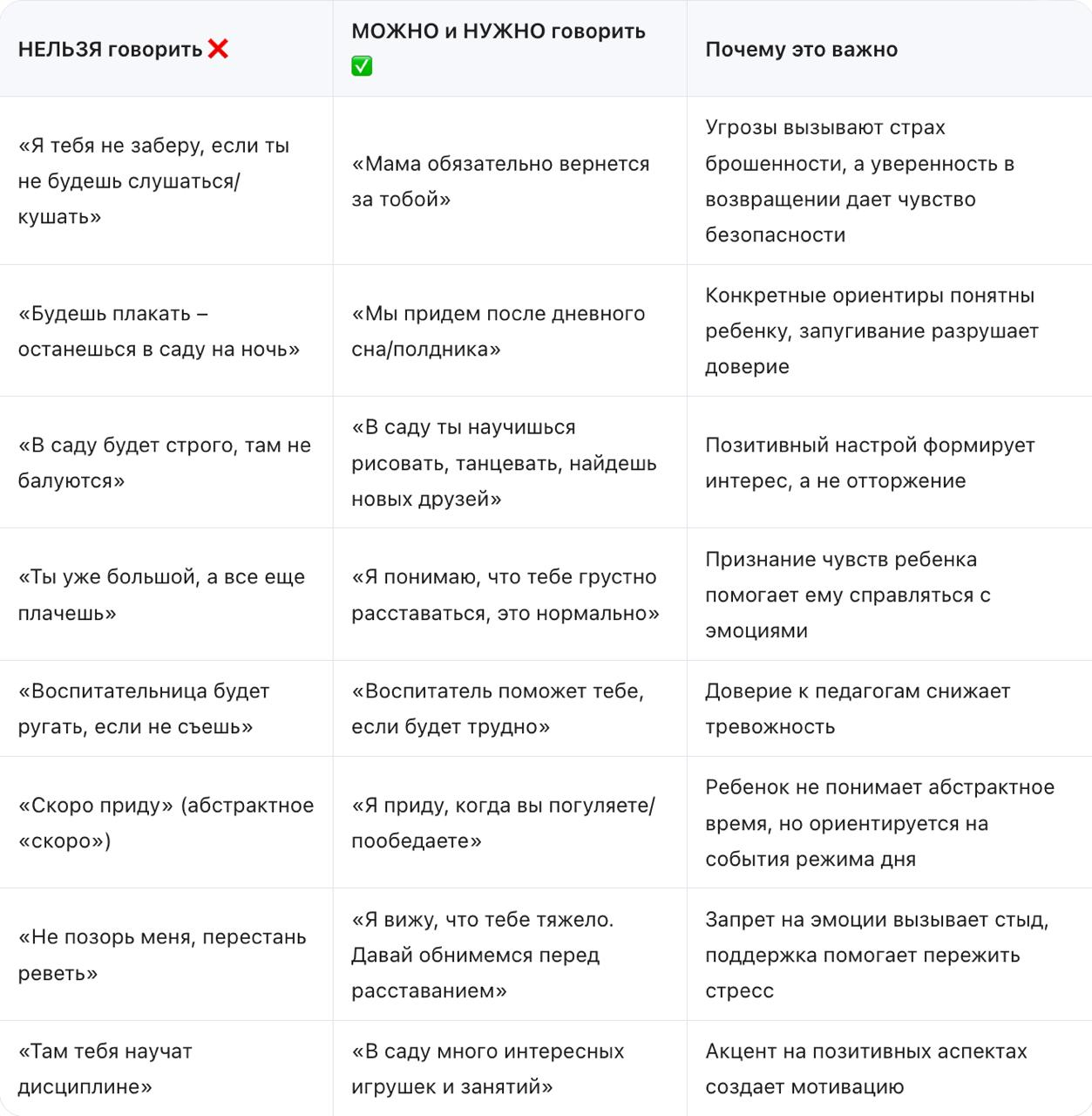Select cell «Я понимаю, что тебе грустно»

(x=510, y=595)
